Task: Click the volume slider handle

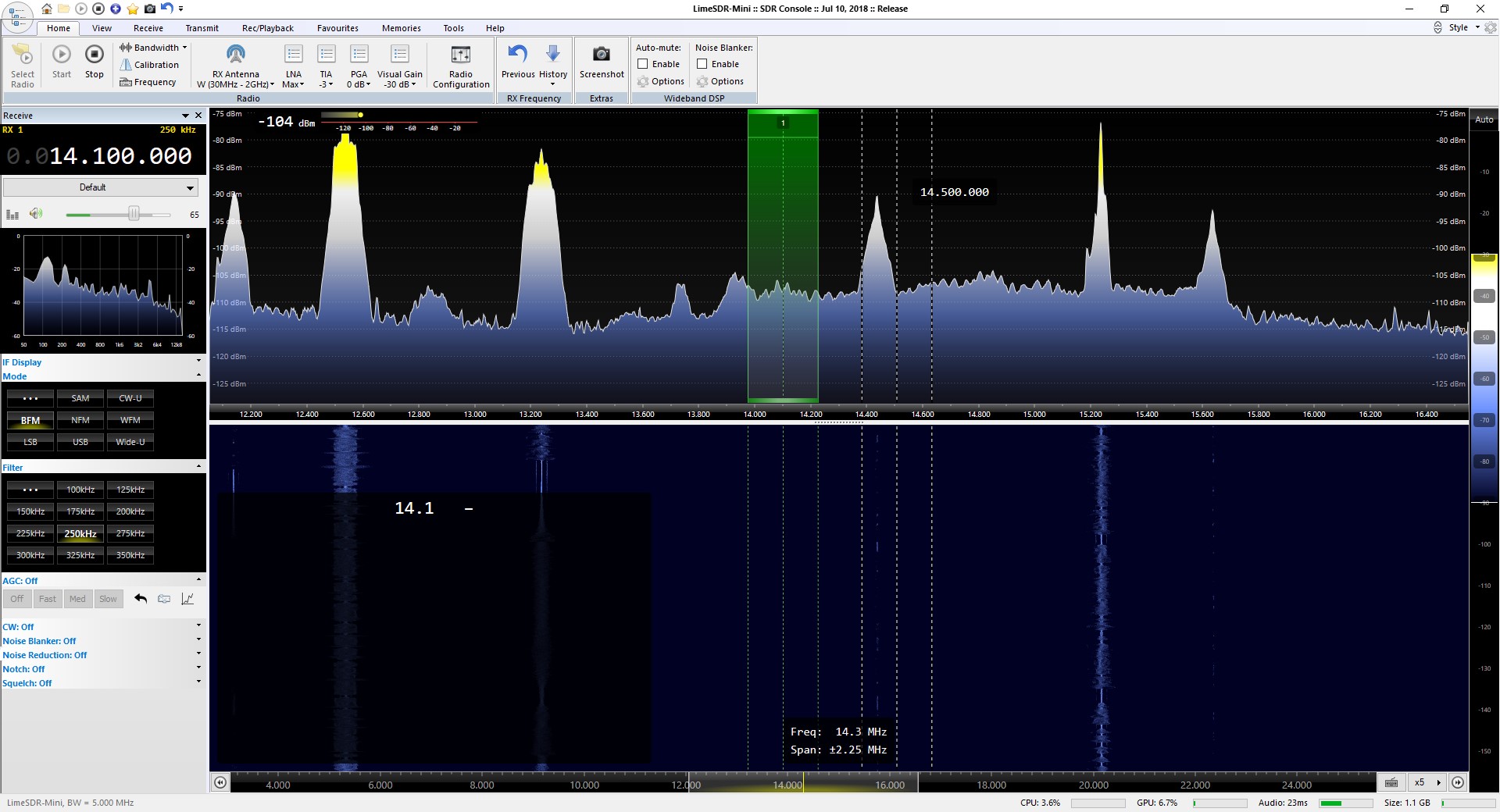Action: pos(134,214)
